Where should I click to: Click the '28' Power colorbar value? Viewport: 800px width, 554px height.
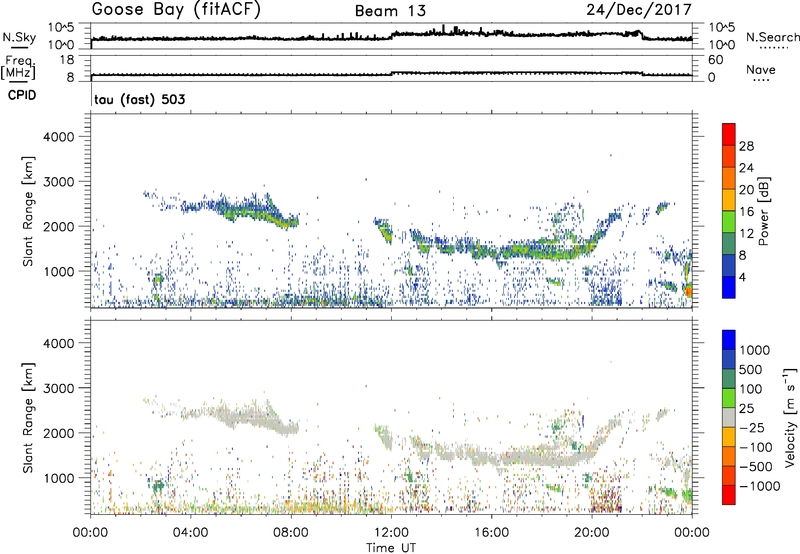pos(746,146)
